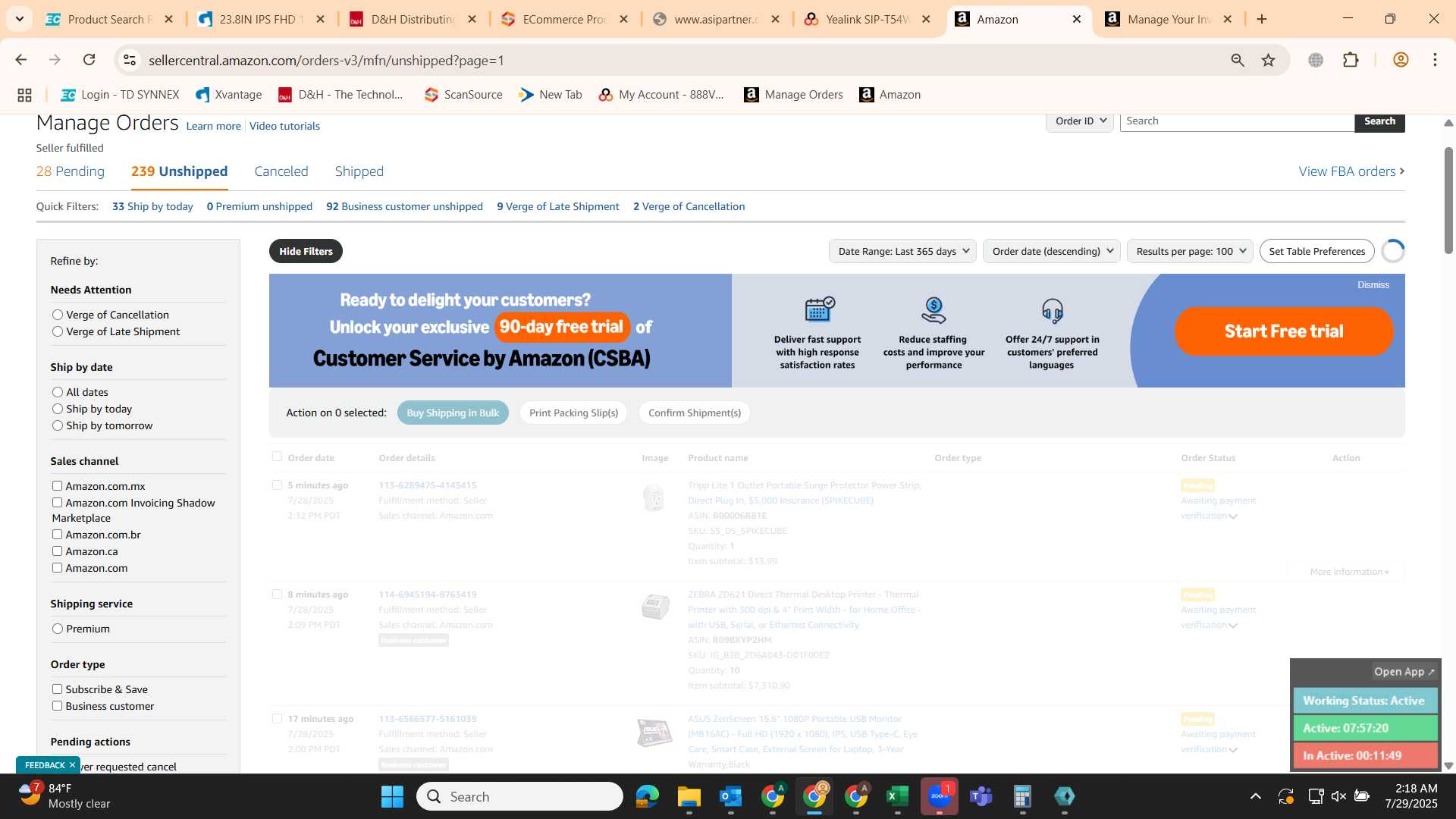Click the Print Packing Slip(s) button
Viewport: 1456px width, 819px height.
[573, 413]
